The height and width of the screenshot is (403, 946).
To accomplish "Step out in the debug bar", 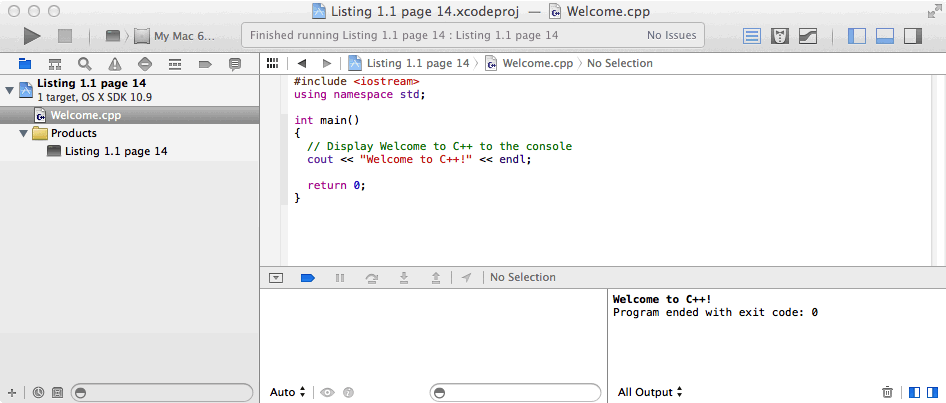I will pos(436,278).
